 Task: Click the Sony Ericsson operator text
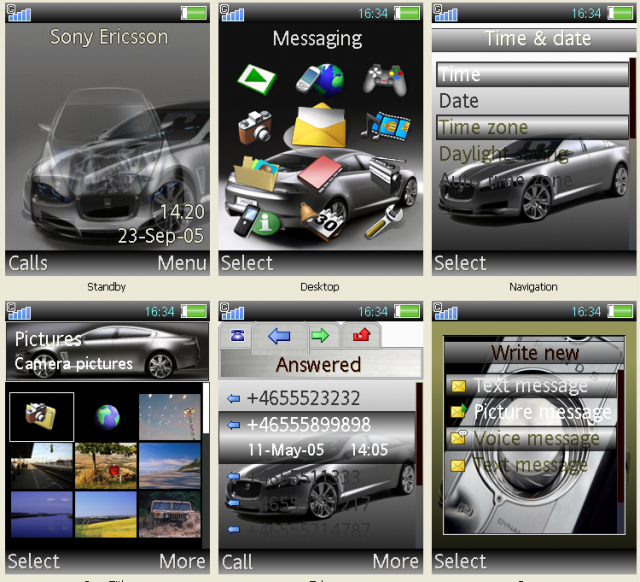pos(109,37)
